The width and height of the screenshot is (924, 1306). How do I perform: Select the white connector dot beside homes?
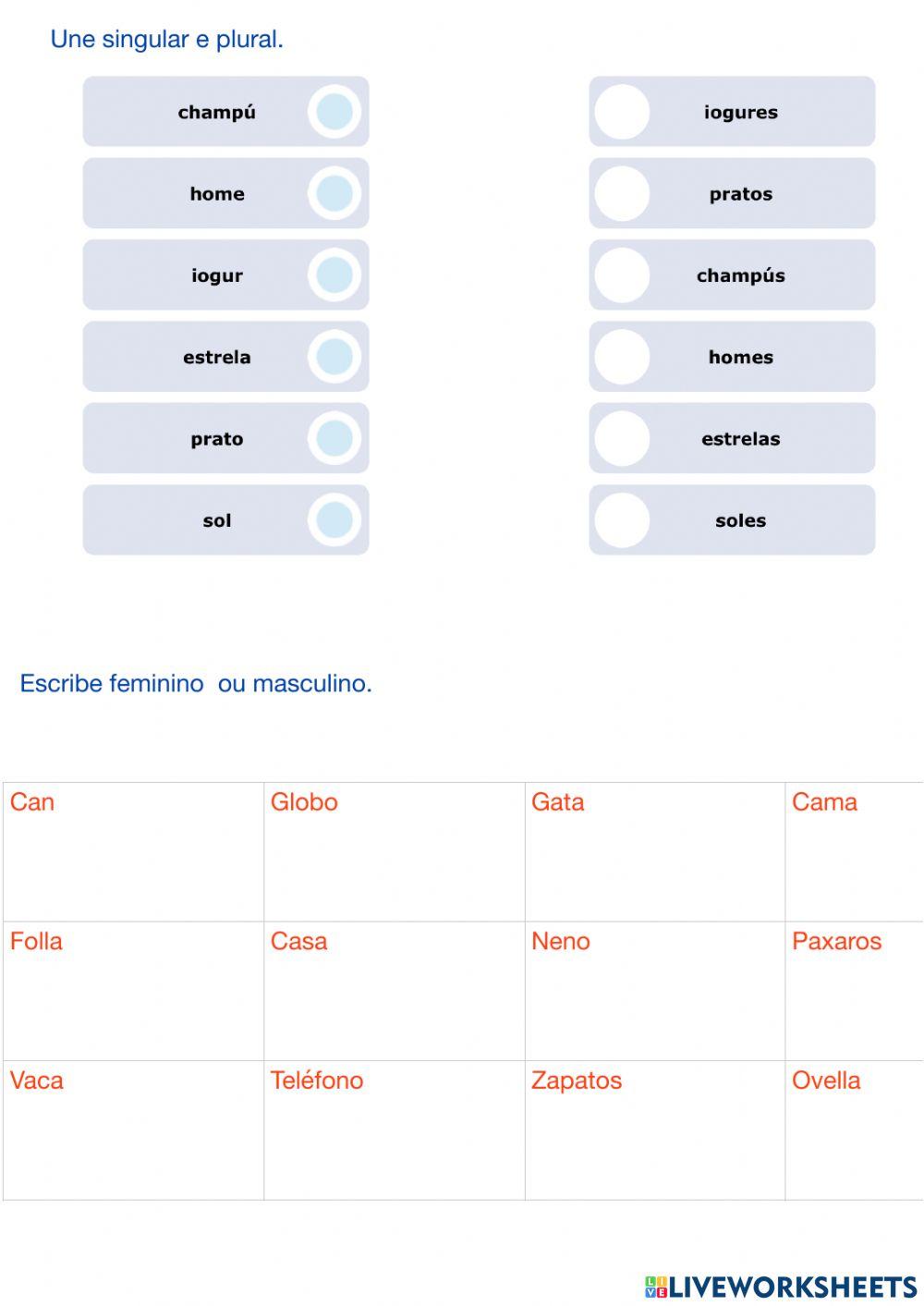(x=622, y=357)
